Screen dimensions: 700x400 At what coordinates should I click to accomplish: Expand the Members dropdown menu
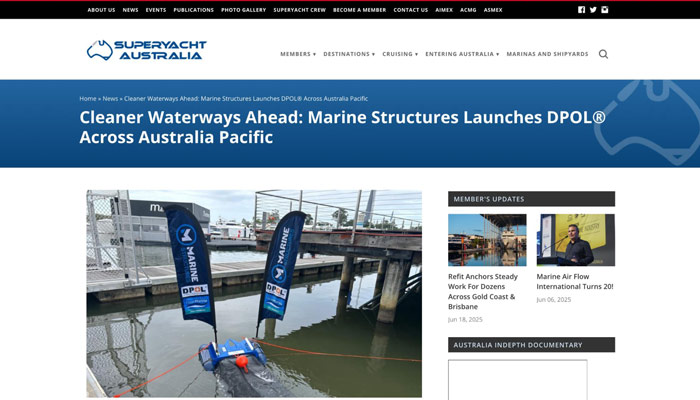tap(298, 54)
